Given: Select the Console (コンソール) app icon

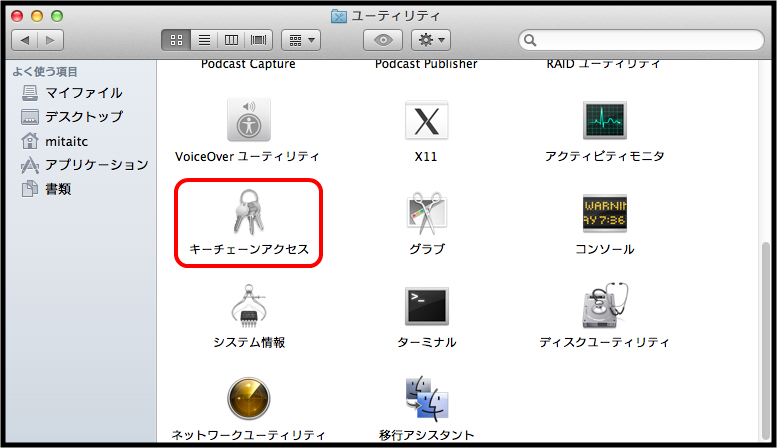Looking at the screenshot, I should (604, 214).
